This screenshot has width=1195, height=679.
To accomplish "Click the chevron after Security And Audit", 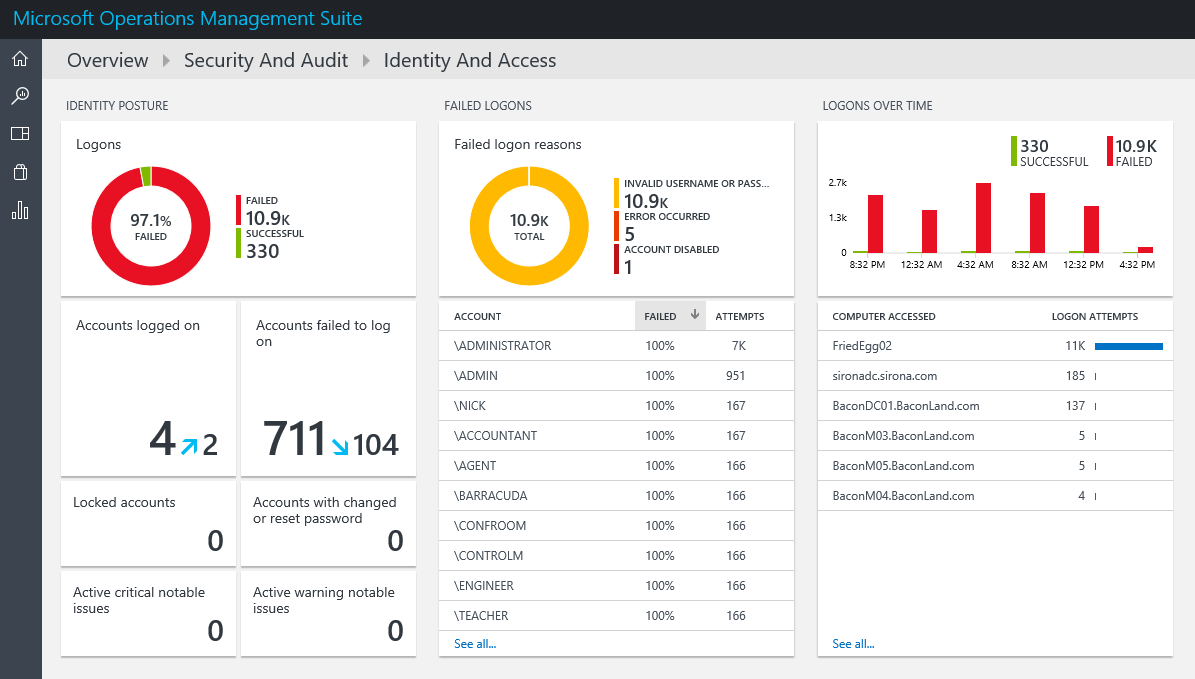I will [365, 60].
